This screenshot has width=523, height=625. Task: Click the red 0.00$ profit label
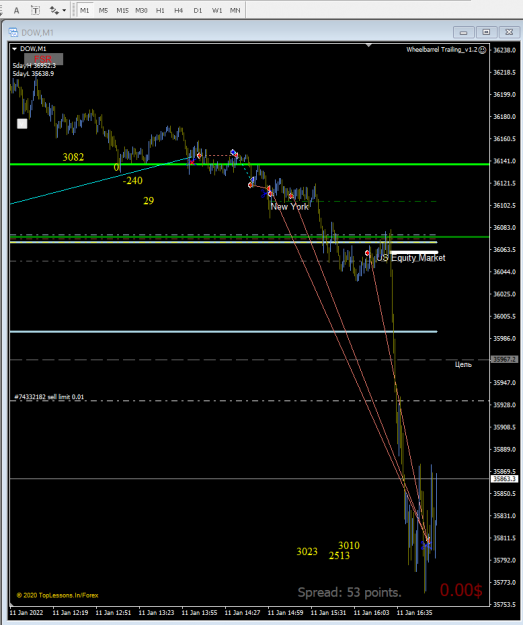(x=461, y=590)
